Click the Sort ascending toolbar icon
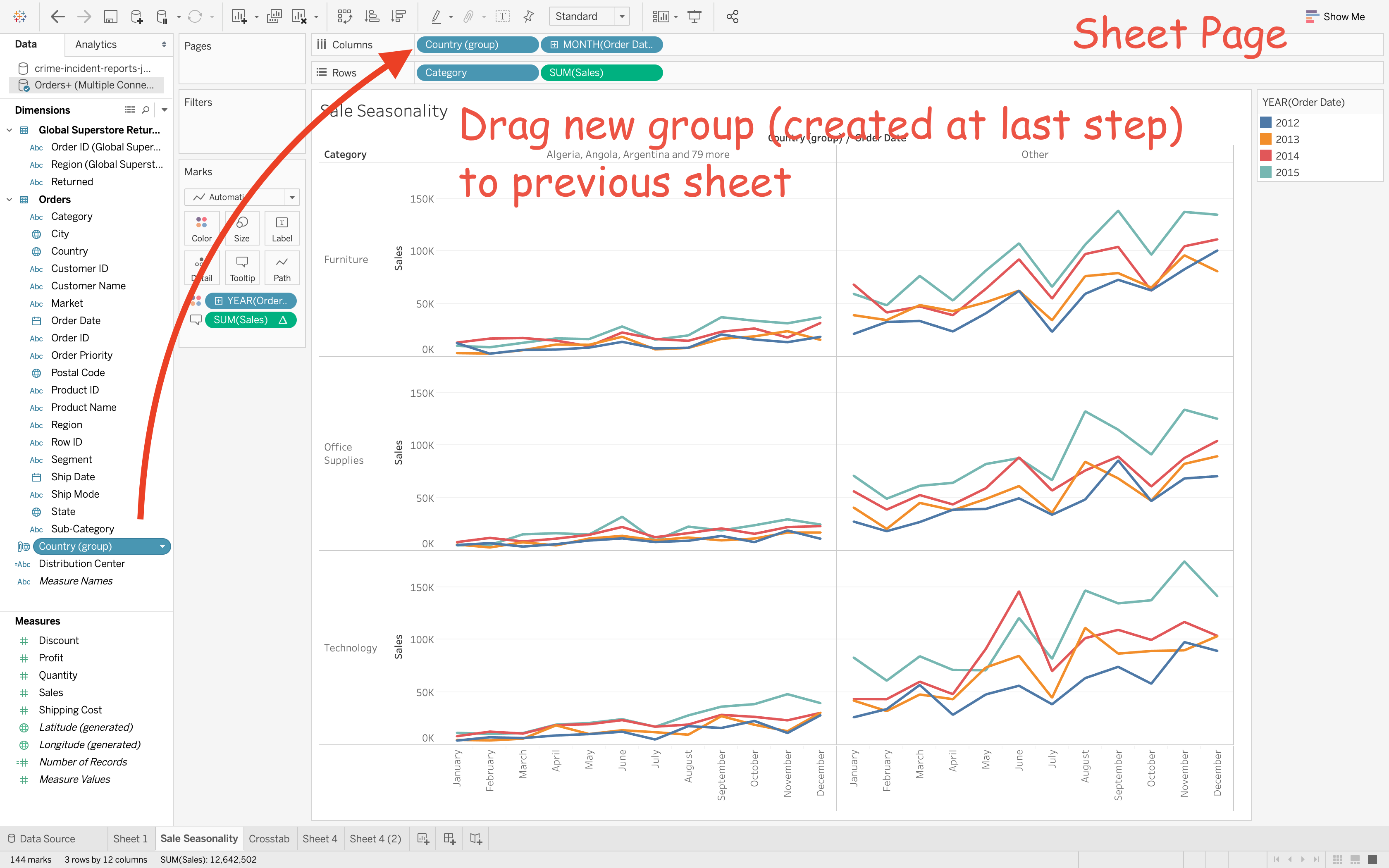Screen dimensions: 1389x868 click(372, 17)
